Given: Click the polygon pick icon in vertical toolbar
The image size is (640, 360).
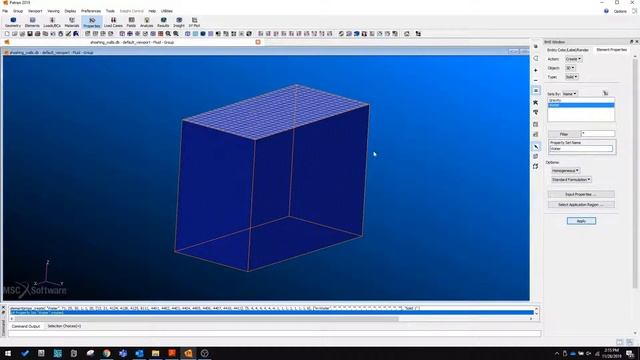Looking at the screenshot, I should pos(536,58).
